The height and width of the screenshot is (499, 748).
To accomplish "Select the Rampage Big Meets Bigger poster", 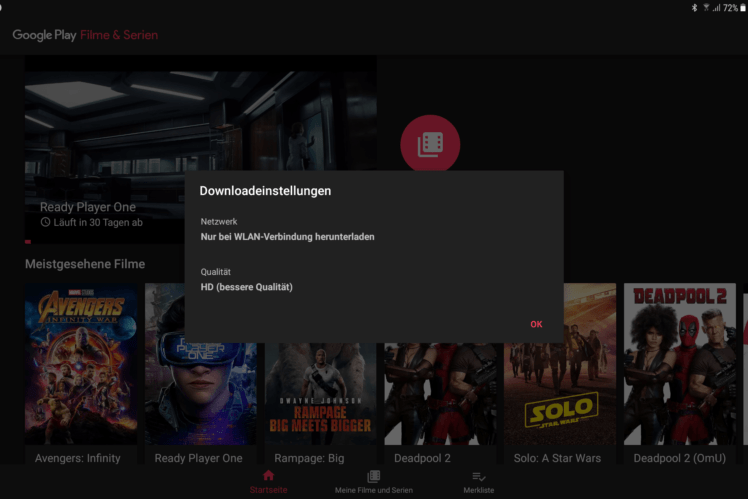I will (x=321, y=394).
